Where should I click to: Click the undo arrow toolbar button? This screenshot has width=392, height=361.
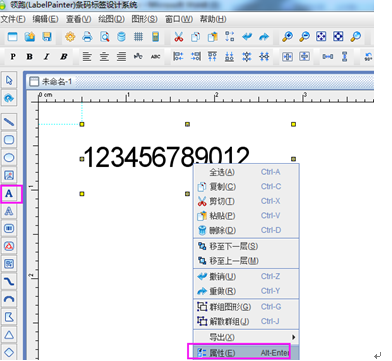click(x=247, y=36)
